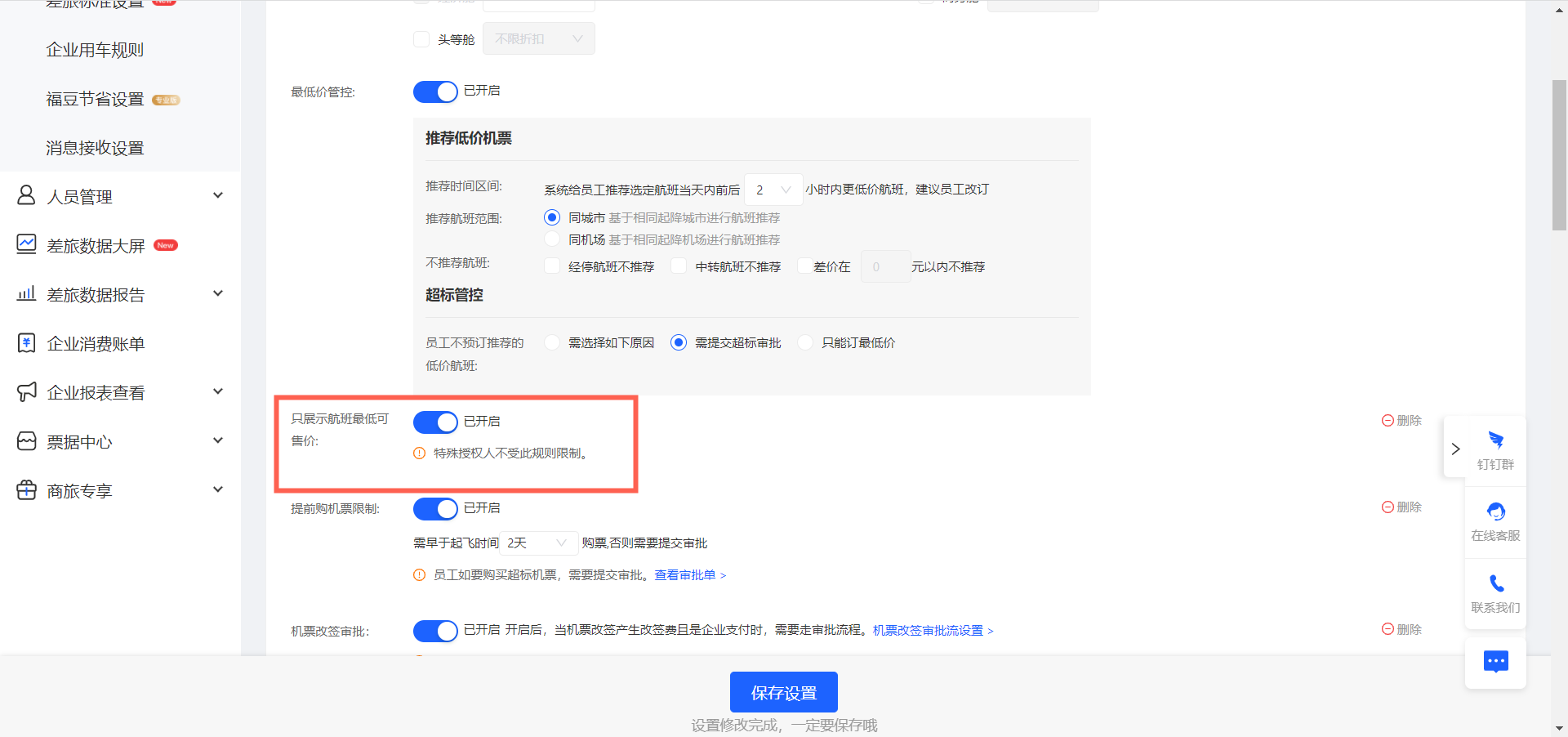Click the 企业报表查看 megaphone icon

pos(26,392)
